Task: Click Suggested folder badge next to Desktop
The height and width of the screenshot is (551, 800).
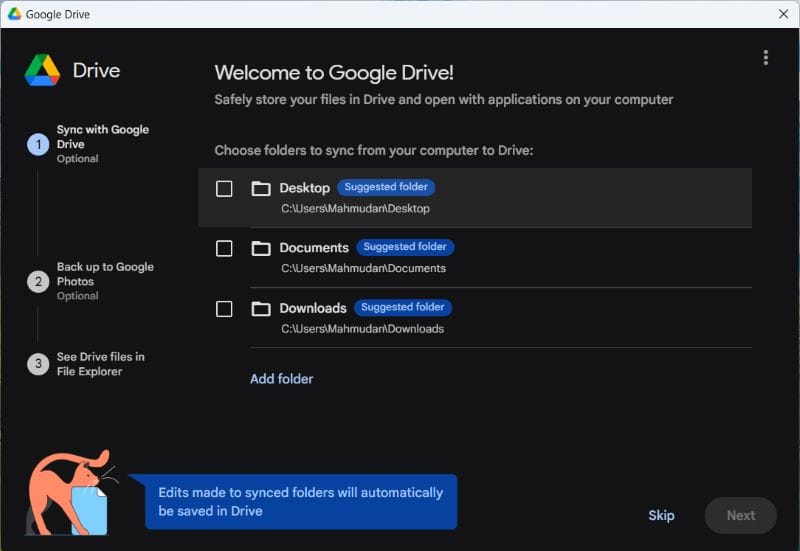Action: click(386, 187)
